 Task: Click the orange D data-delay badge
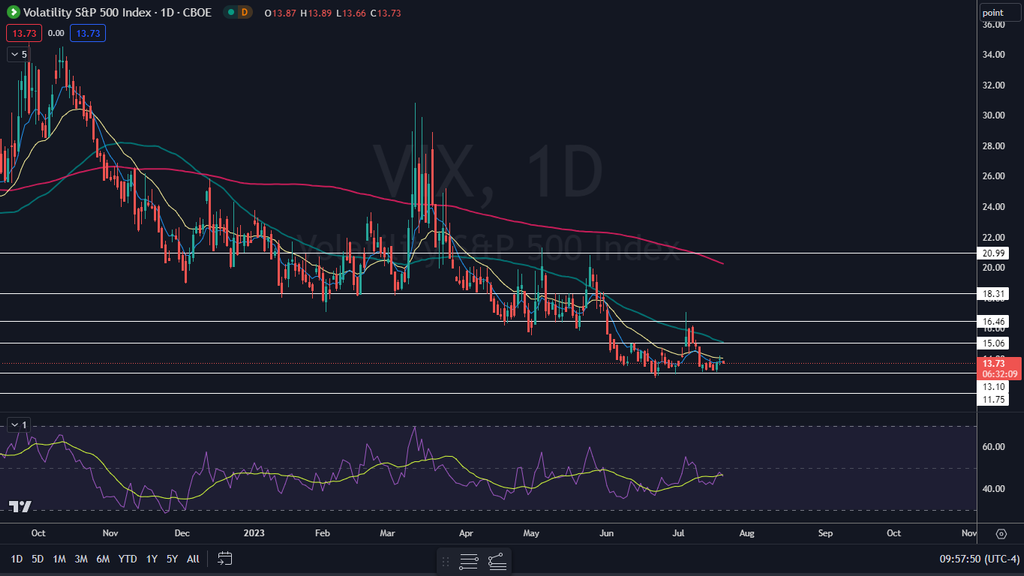245,12
